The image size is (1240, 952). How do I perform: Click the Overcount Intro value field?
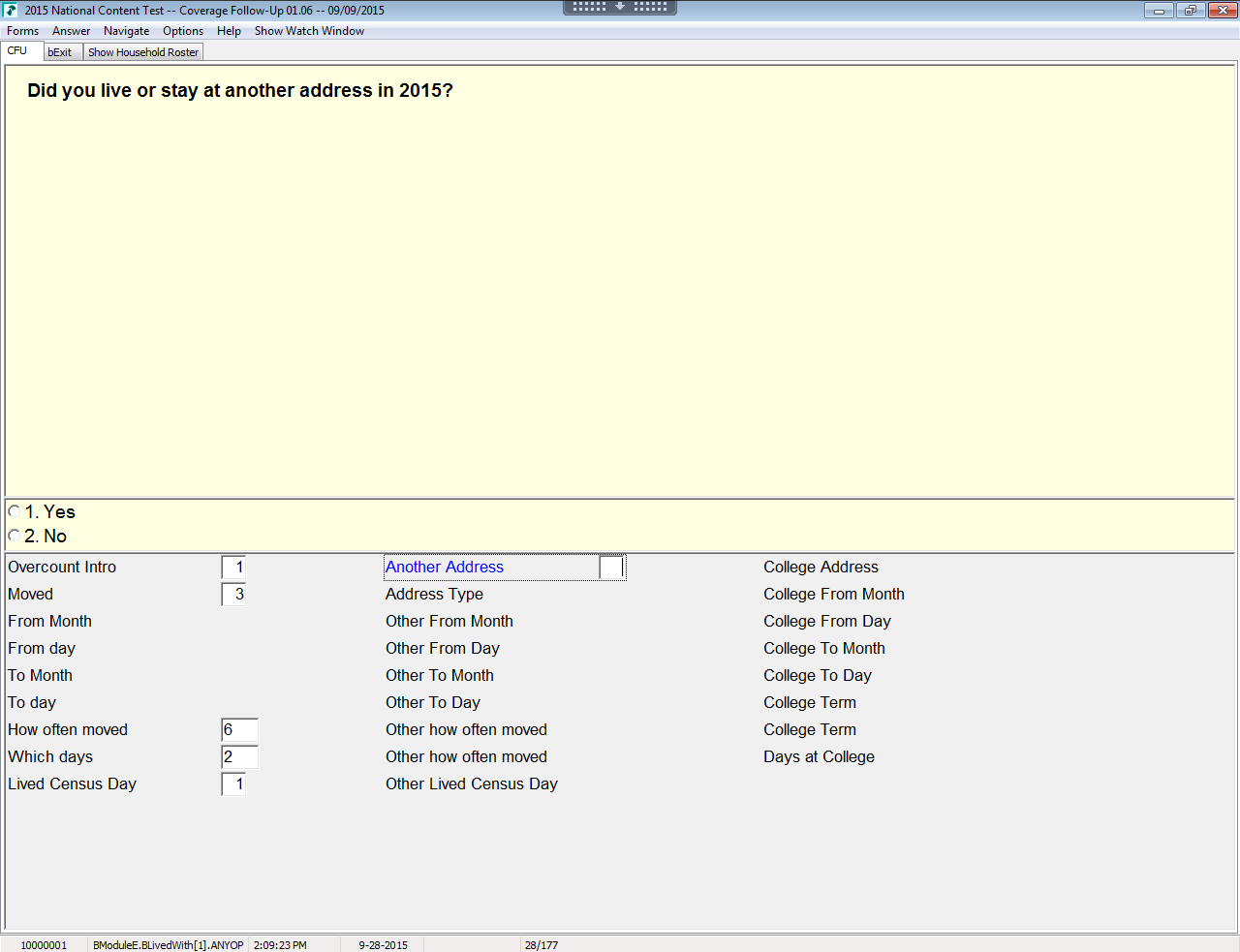coord(233,568)
